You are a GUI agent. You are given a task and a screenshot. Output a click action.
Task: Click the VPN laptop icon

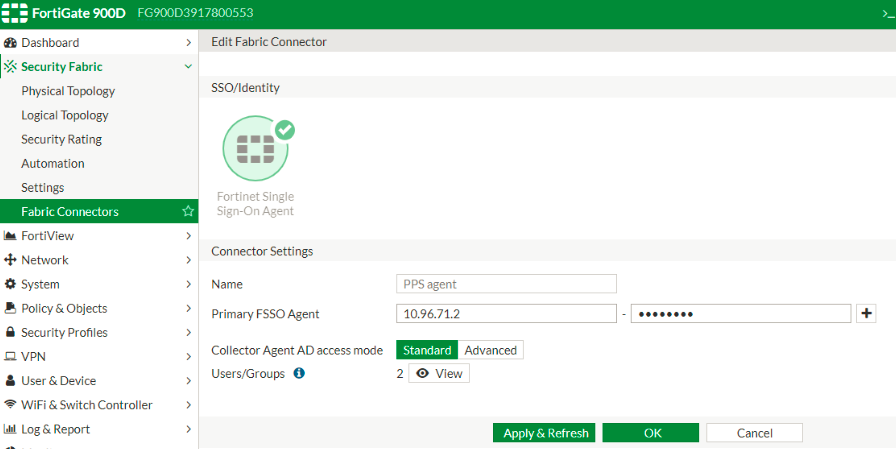[10, 356]
